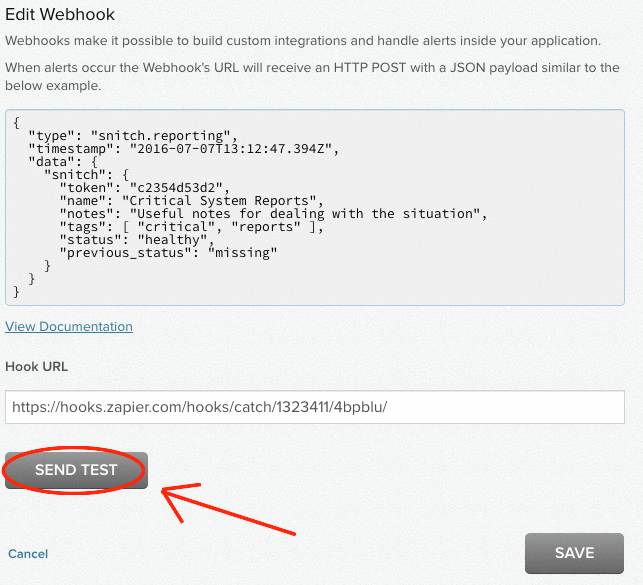Click the "previous_status": "missing" line
The image size is (643, 585).
point(168,253)
